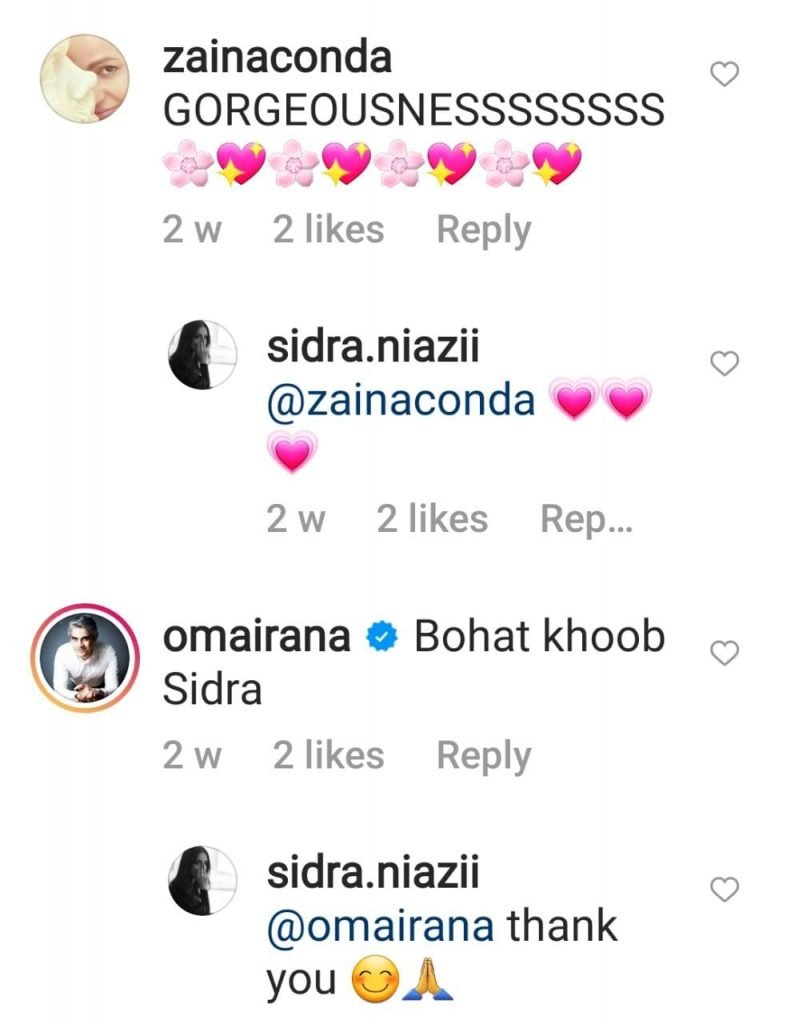Viewport: 795px width, 1024px height.
Task: View 2 likes on zainaconda's comment
Action: tap(328, 230)
